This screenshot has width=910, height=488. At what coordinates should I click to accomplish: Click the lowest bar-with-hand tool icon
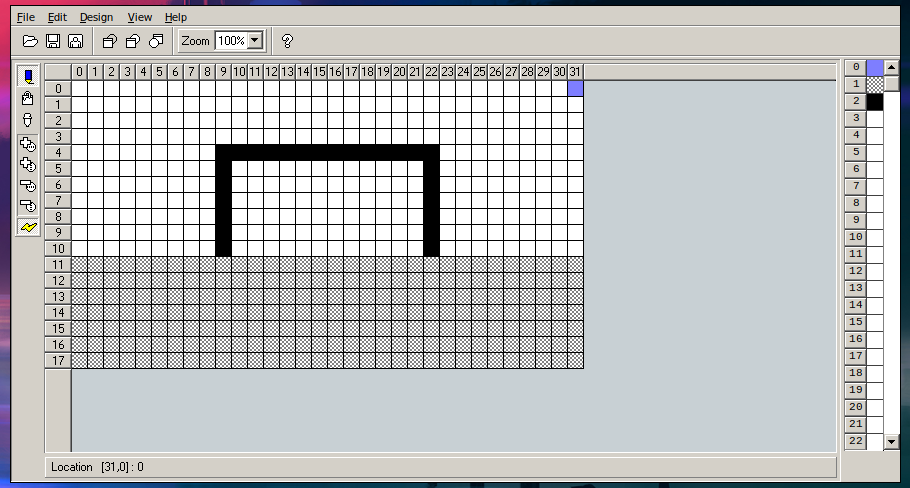point(29,205)
